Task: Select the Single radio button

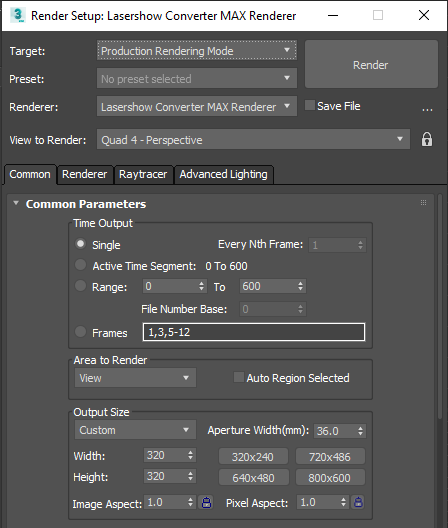Action: 80,244
